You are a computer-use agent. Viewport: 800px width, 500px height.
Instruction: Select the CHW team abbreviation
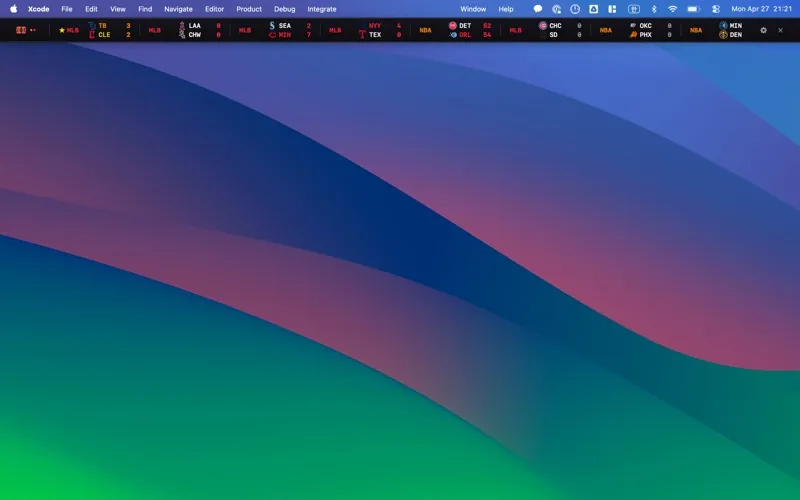click(195, 35)
